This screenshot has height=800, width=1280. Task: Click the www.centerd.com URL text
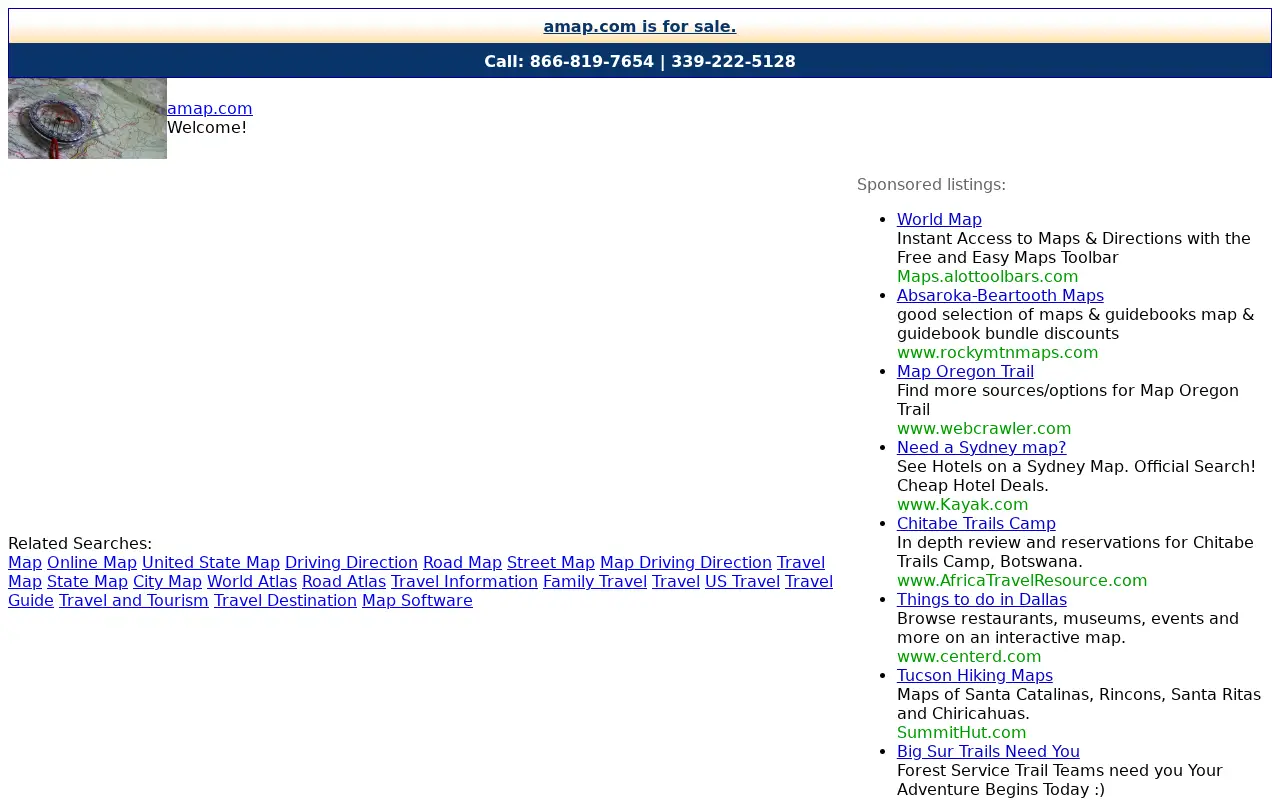tap(969, 656)
